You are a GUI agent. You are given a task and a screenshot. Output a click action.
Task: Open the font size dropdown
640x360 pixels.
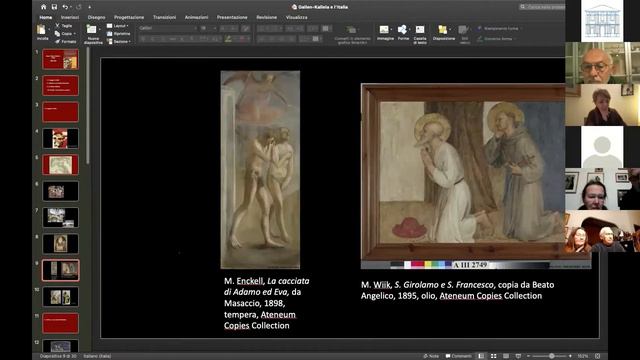[x=208, y=28]
